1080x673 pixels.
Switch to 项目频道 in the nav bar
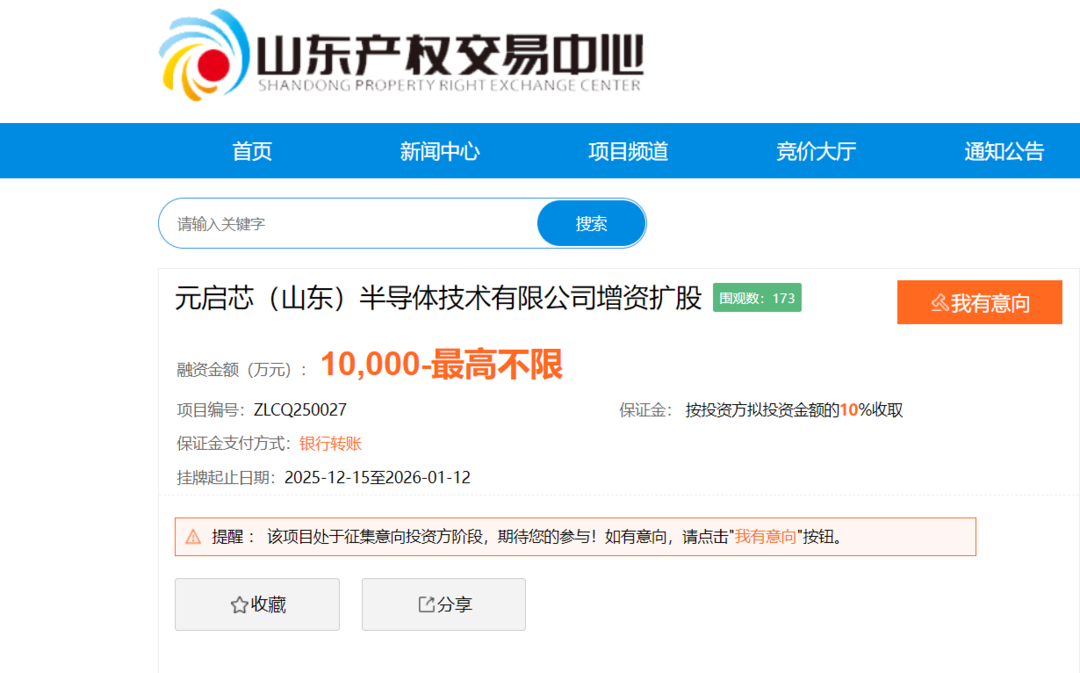628,151
